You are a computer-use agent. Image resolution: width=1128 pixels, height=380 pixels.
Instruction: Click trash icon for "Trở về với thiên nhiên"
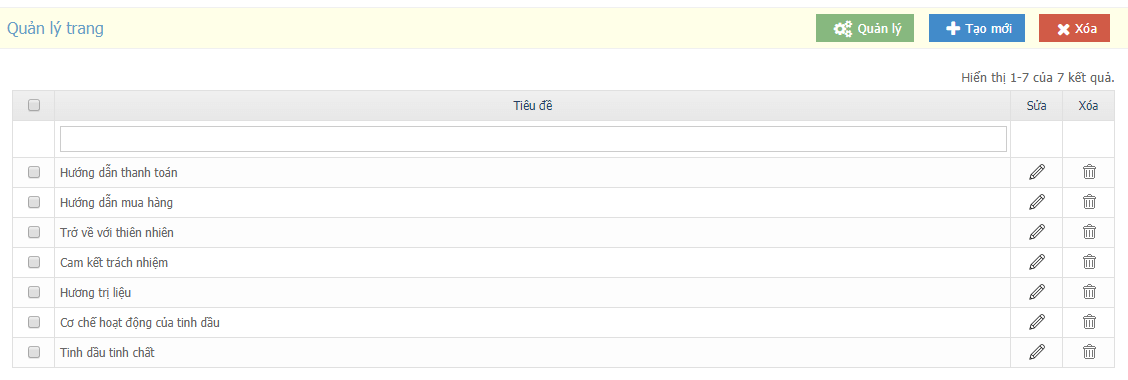pyautogui.click(x=1089, y=232)
